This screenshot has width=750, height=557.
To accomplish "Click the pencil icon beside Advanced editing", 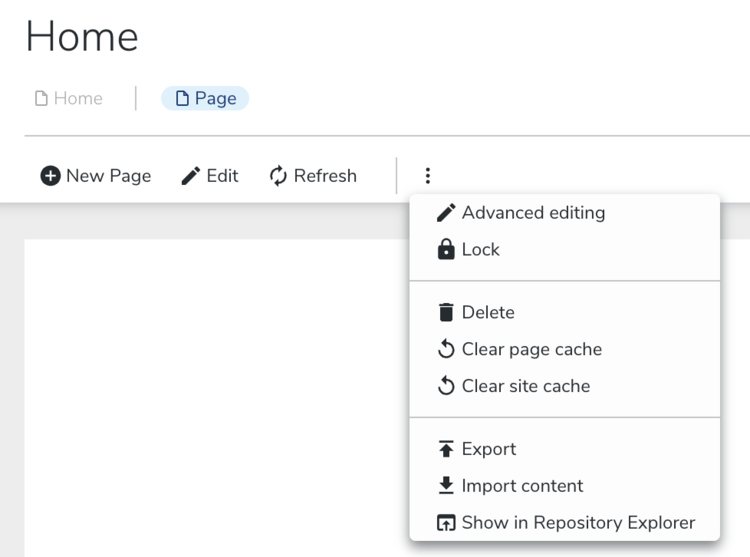I will 446,213.
